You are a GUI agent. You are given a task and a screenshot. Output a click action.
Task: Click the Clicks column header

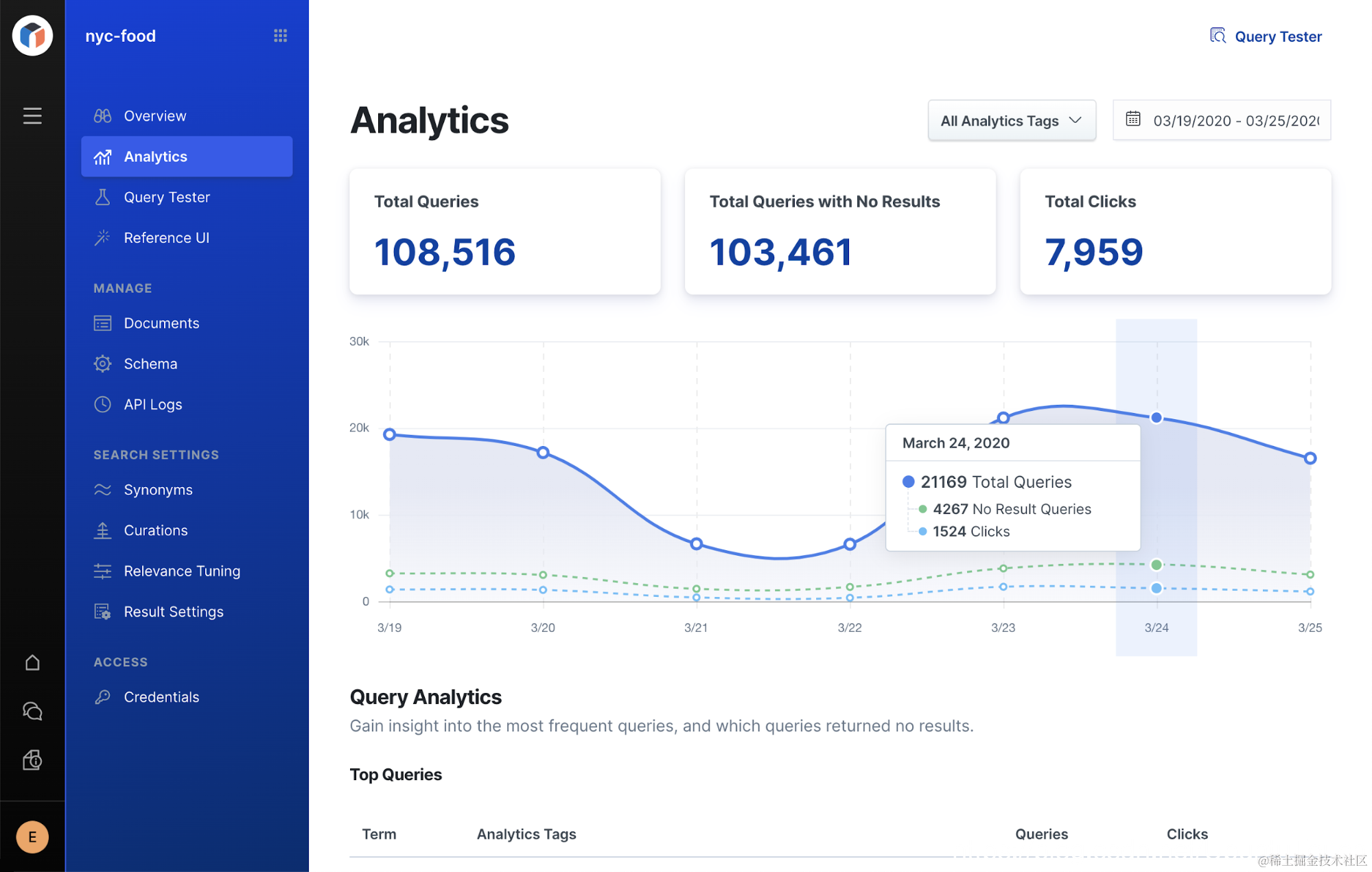point(1187,834)
